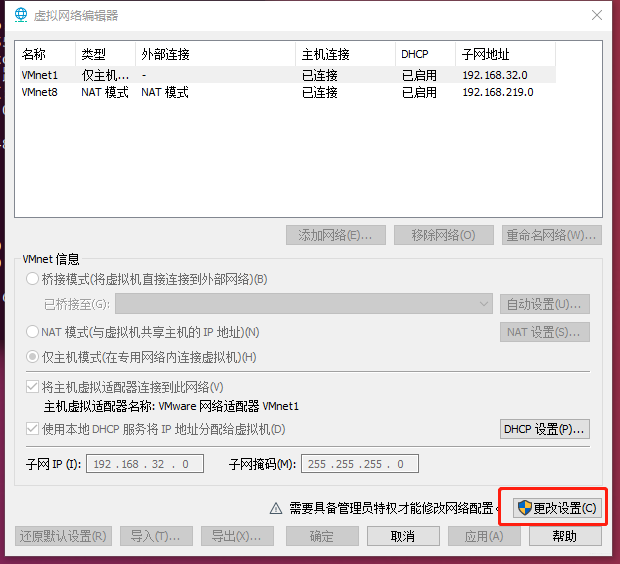Select the NAT 模式 radio button

32,331
